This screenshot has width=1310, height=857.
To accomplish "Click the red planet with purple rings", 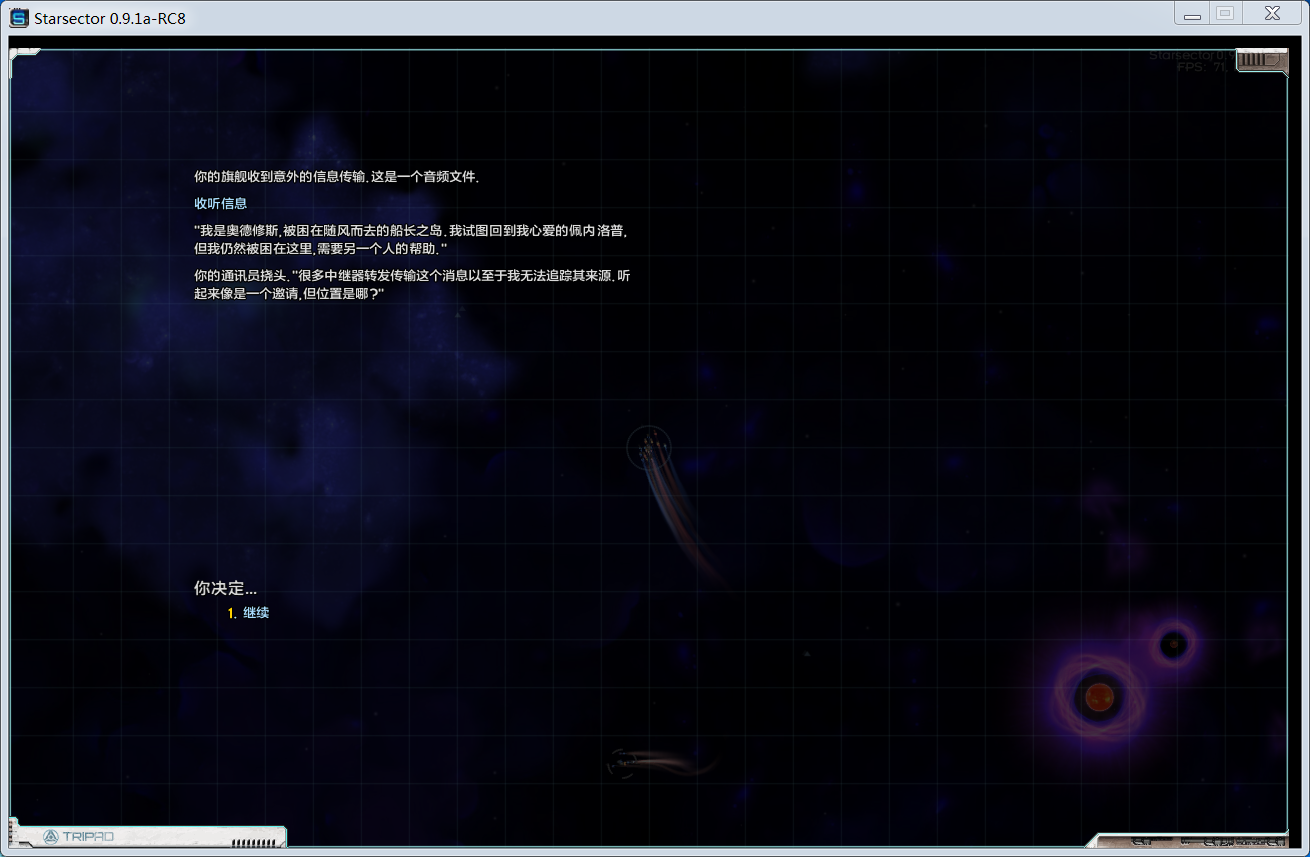I will tap(1099, 696).
